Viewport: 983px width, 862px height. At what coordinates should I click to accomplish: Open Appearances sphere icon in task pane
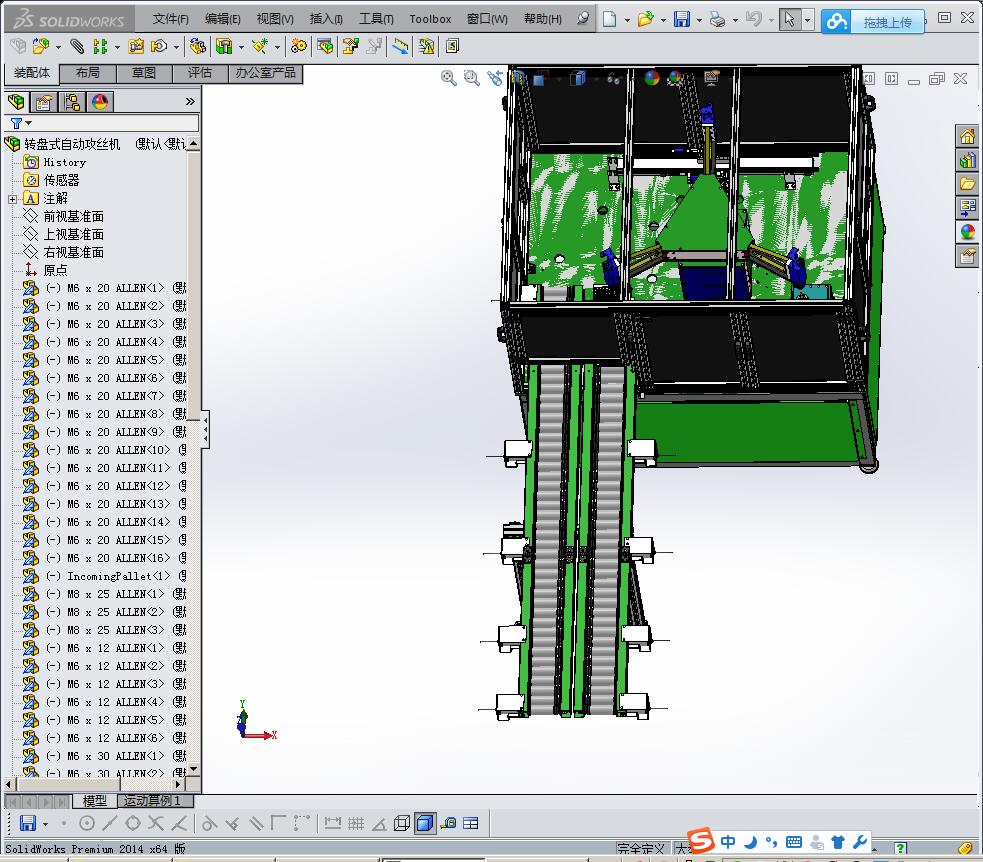(x=967, y=231)
